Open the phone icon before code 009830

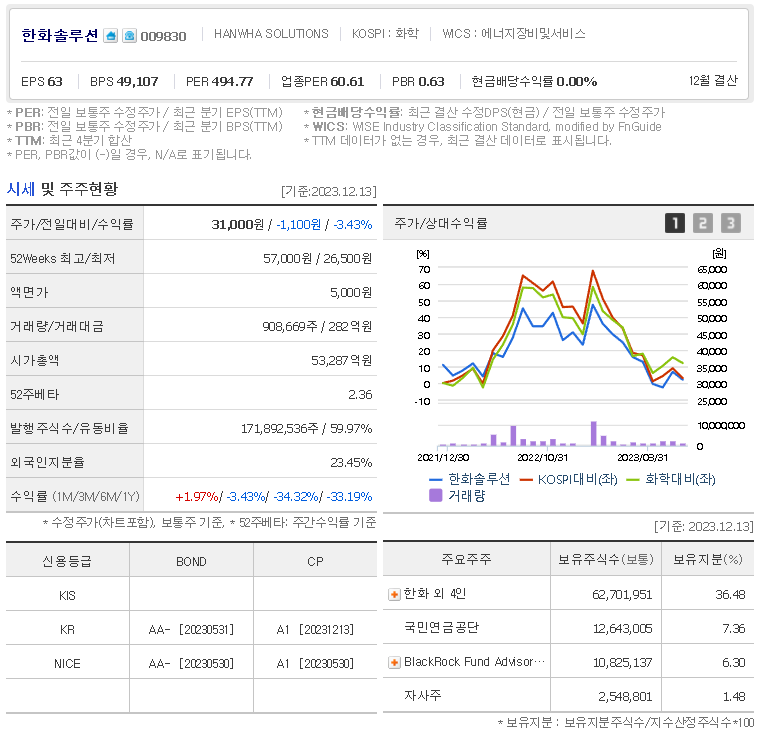129,36
